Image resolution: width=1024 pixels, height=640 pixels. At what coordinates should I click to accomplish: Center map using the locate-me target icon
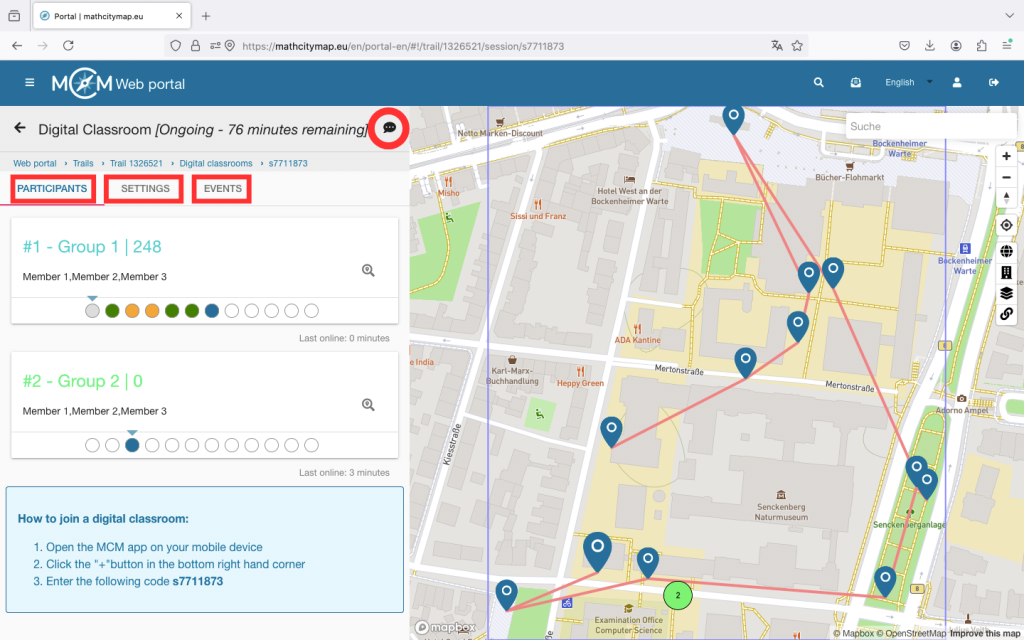coord(1006,225)
